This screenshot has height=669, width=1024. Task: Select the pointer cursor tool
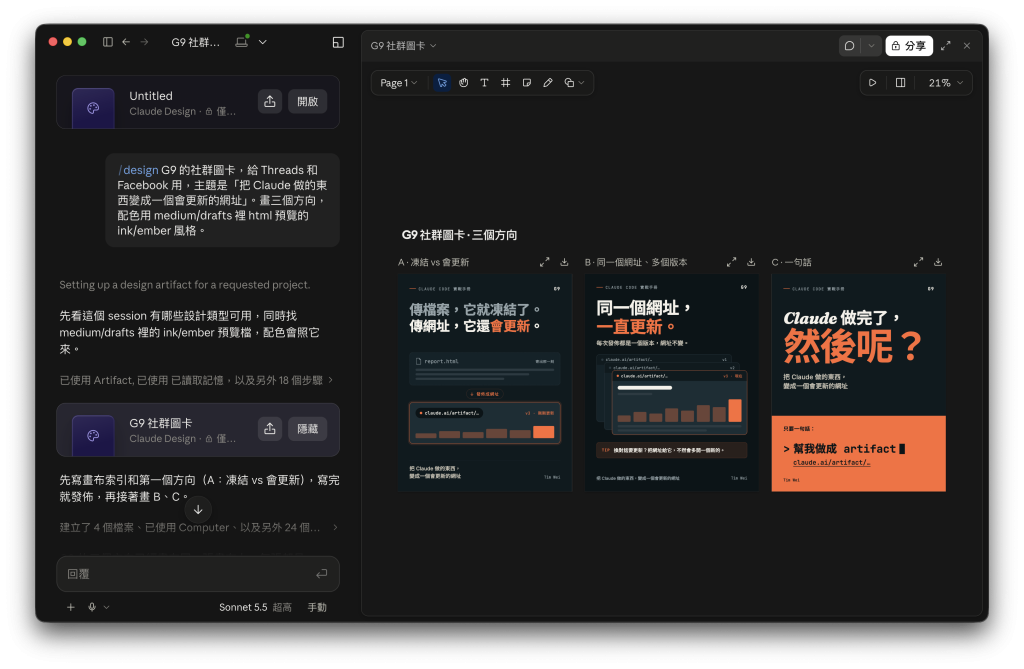[442, 83]
